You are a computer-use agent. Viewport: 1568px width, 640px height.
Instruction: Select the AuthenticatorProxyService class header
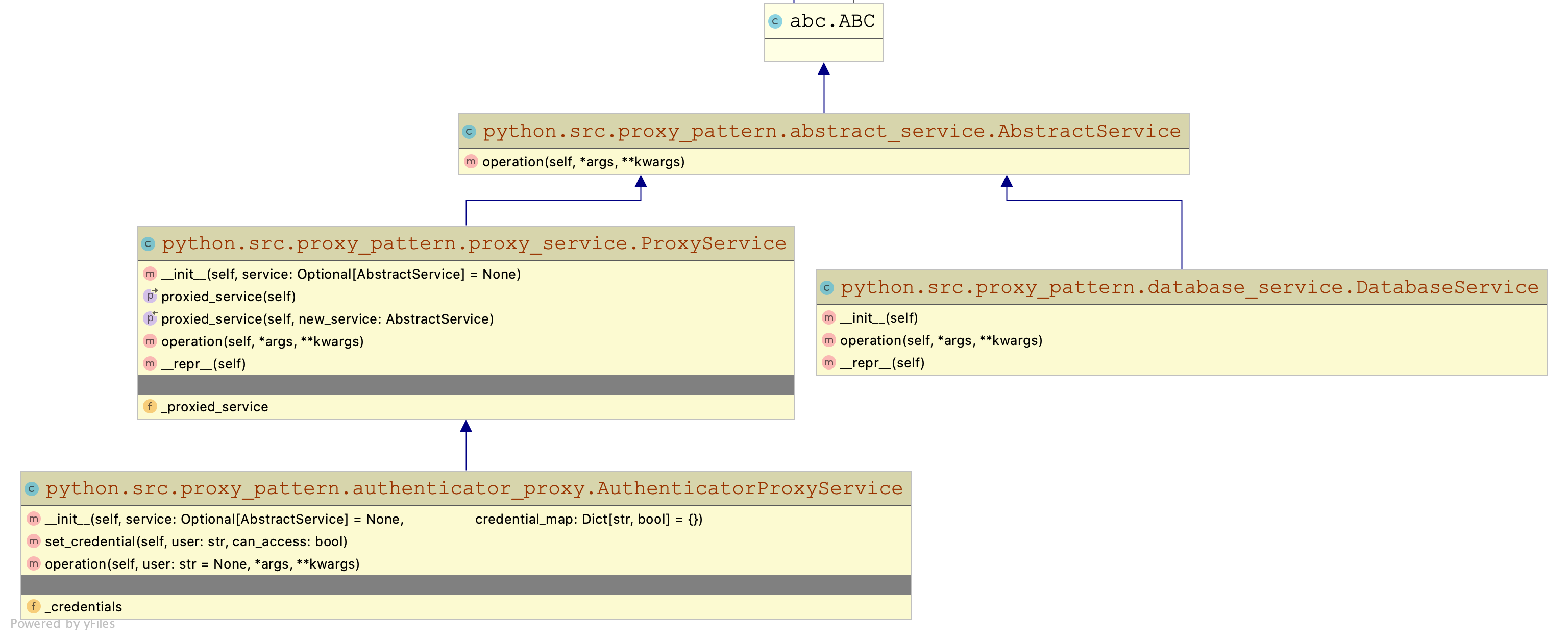tap(474, 488)
